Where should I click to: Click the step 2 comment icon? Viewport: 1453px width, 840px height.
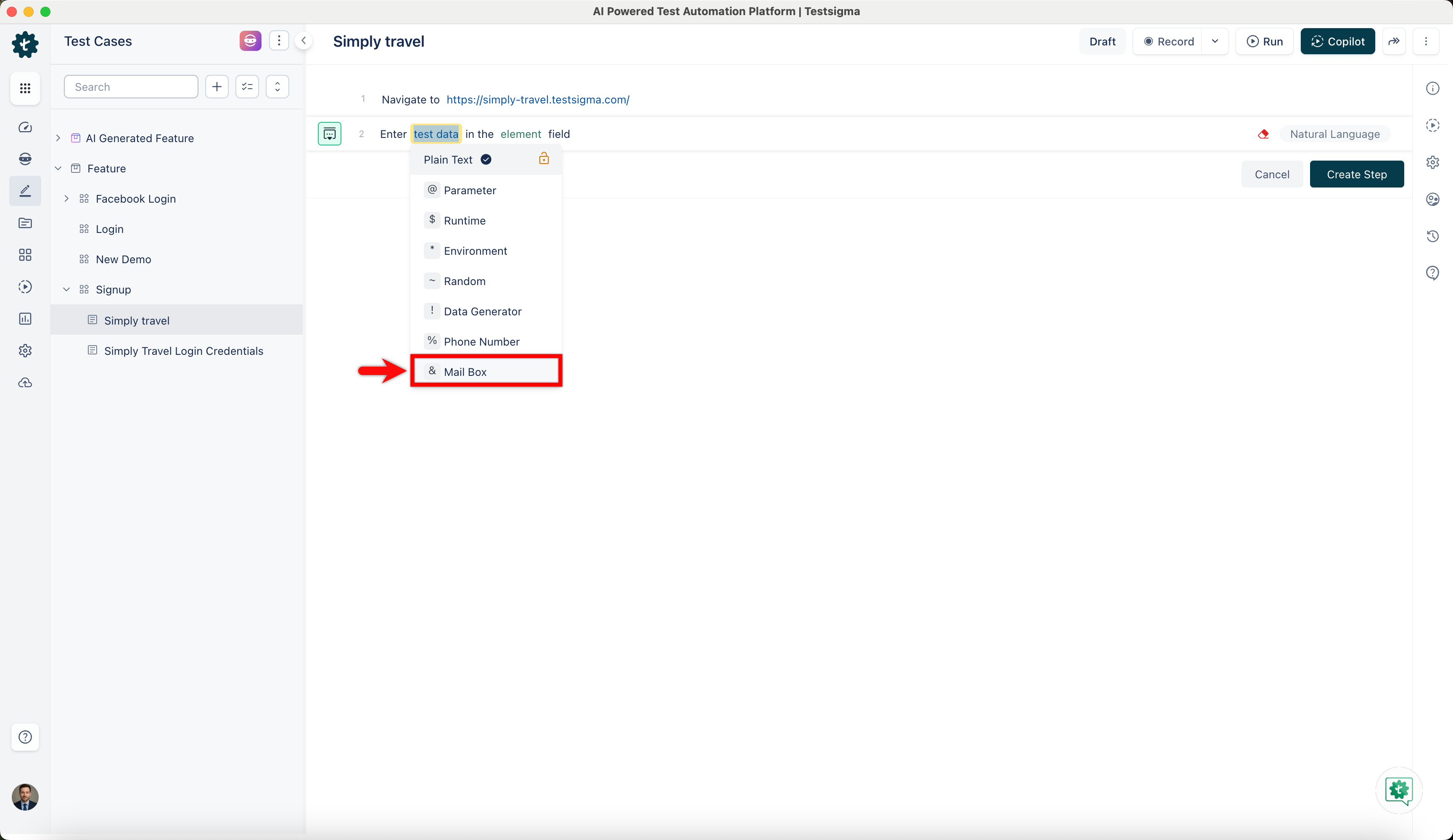[x=329, y=134]
